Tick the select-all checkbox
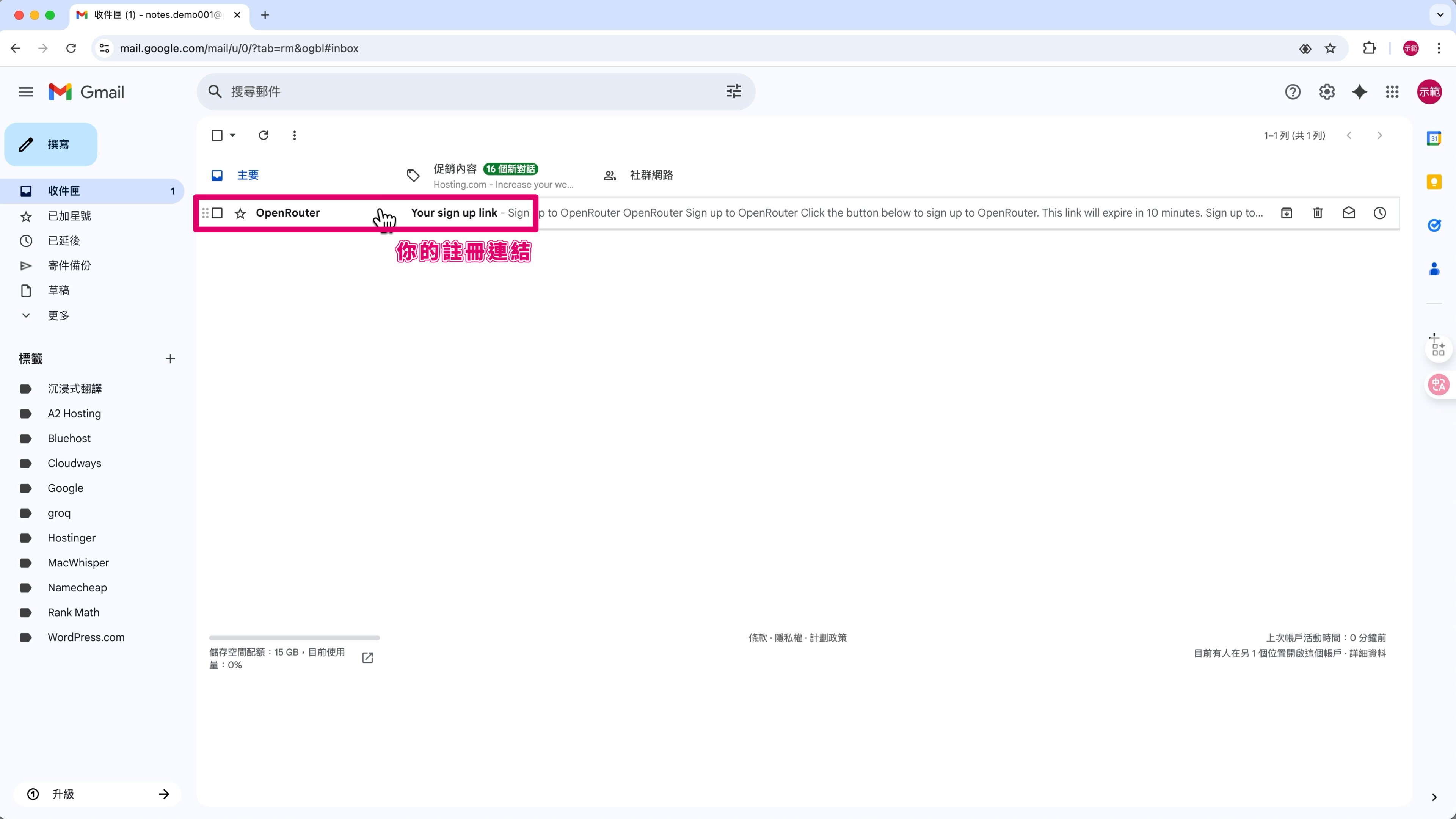Viewport: 1456px width, 819px height. click(x=217, y=135)
